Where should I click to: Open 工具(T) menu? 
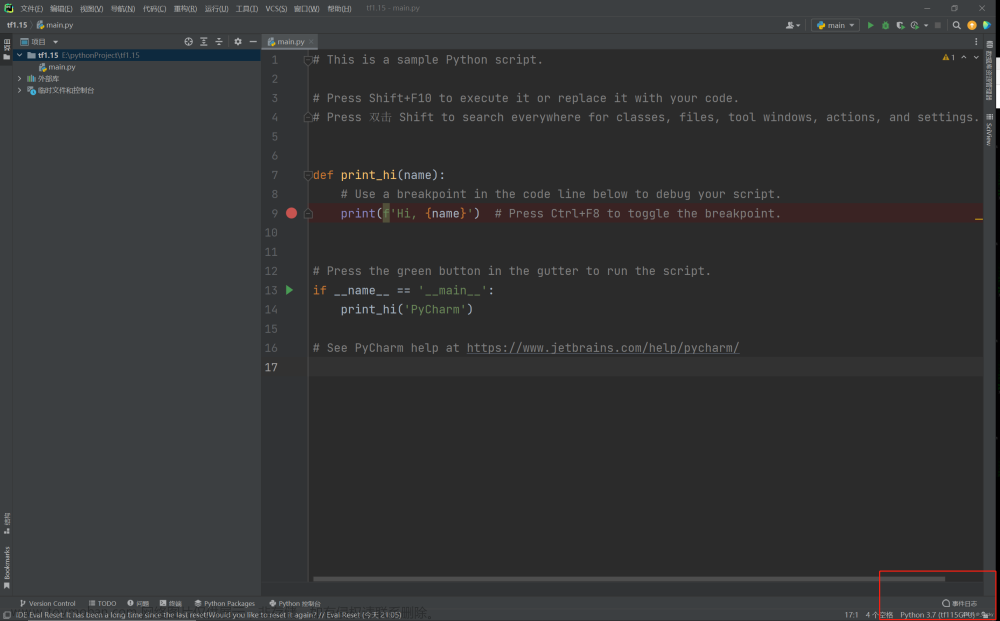coord(247,8)
